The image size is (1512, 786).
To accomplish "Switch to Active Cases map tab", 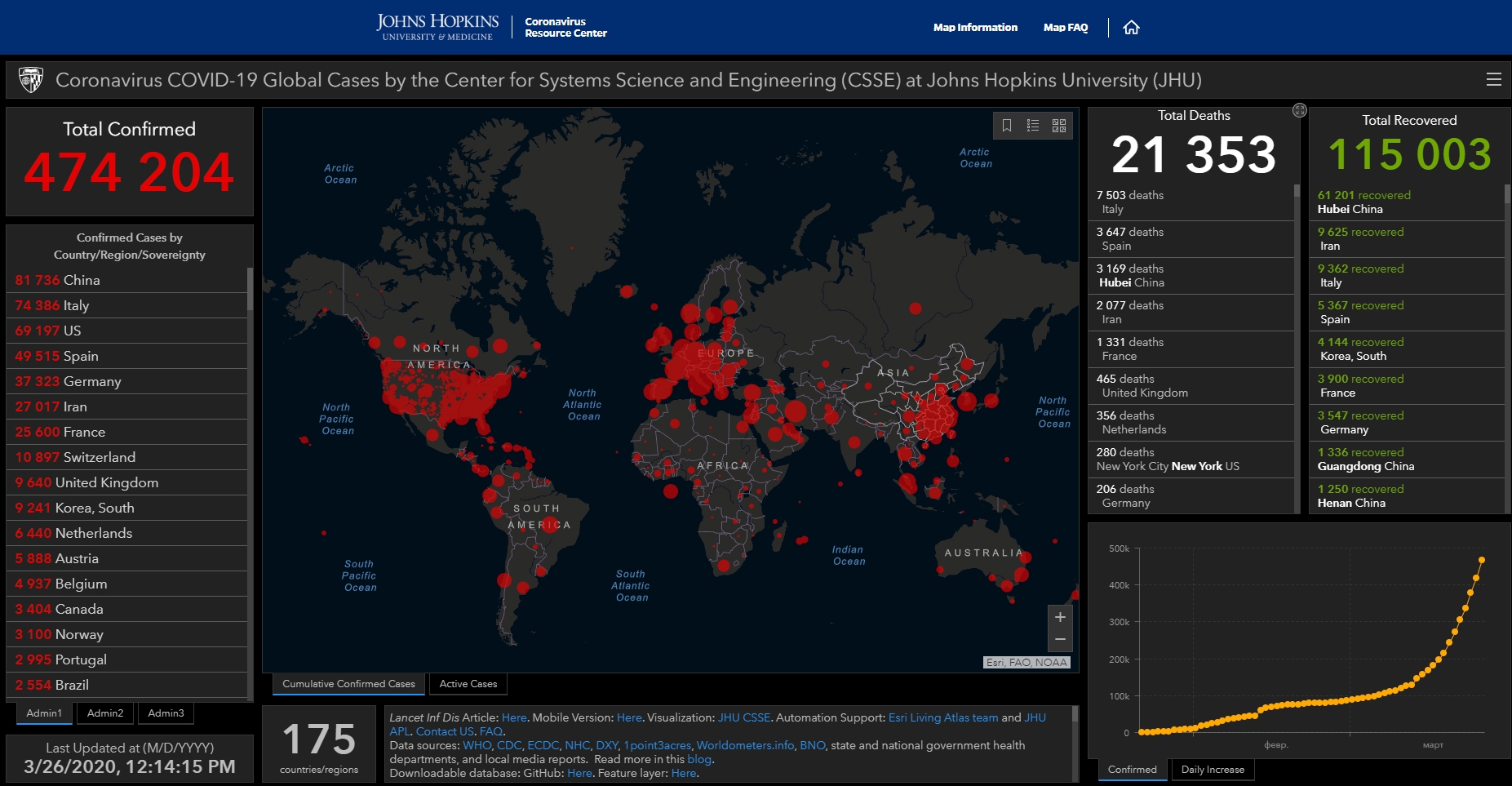I will pos(468,684).
